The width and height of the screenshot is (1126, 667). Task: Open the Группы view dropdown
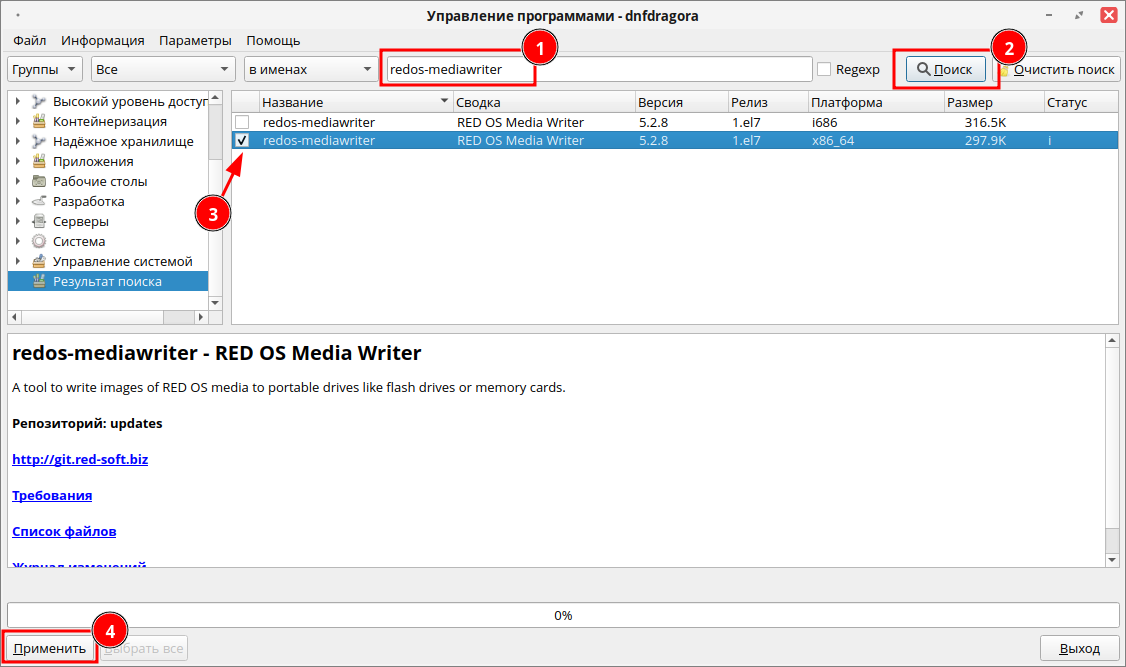coord(45,70)
